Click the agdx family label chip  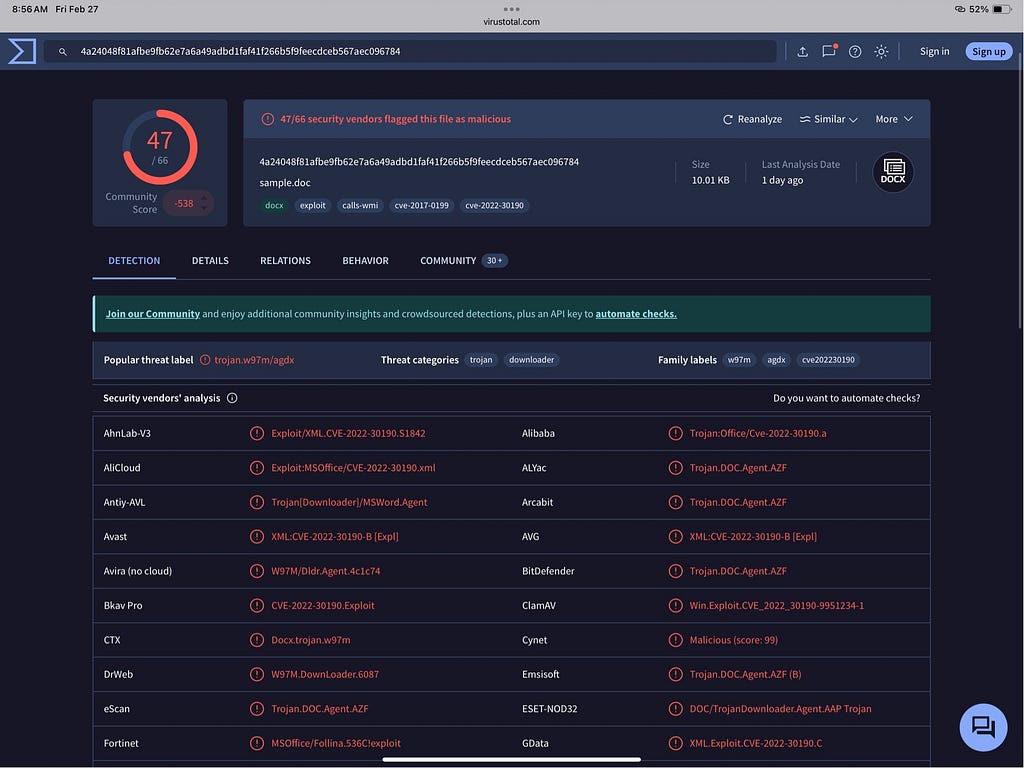click(x=776, y=360)
